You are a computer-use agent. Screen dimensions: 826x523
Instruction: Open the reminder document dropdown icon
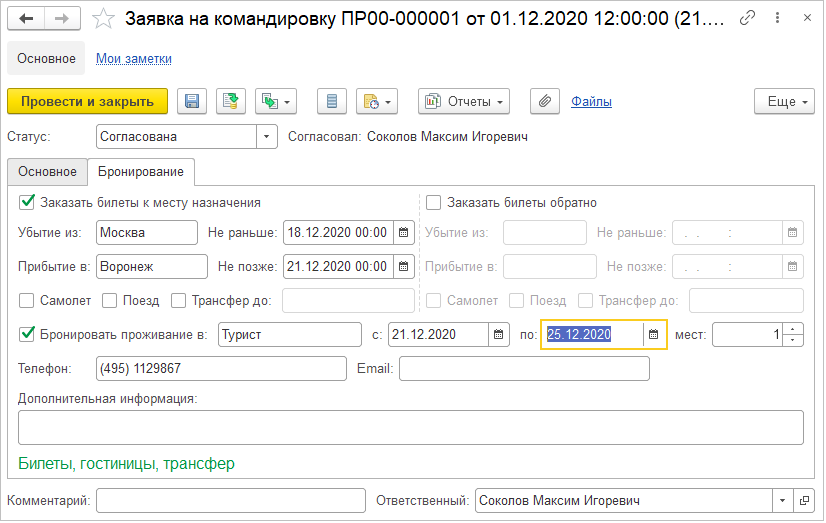pos(377,101)
